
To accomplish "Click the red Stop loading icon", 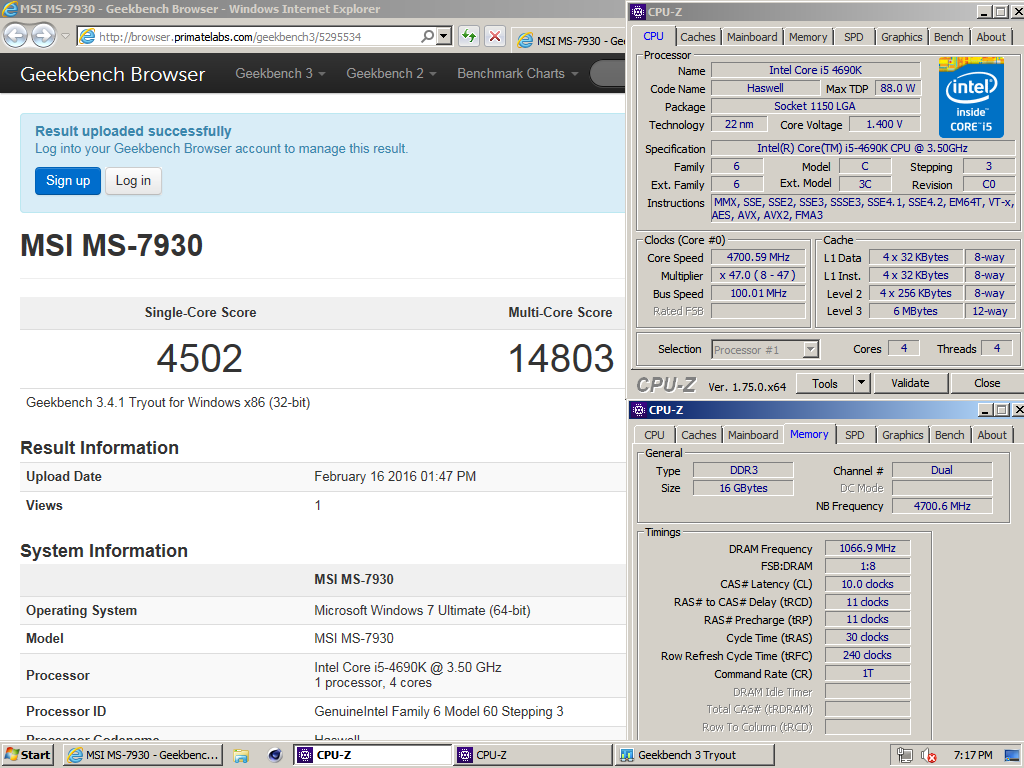I will pos(495,37).
